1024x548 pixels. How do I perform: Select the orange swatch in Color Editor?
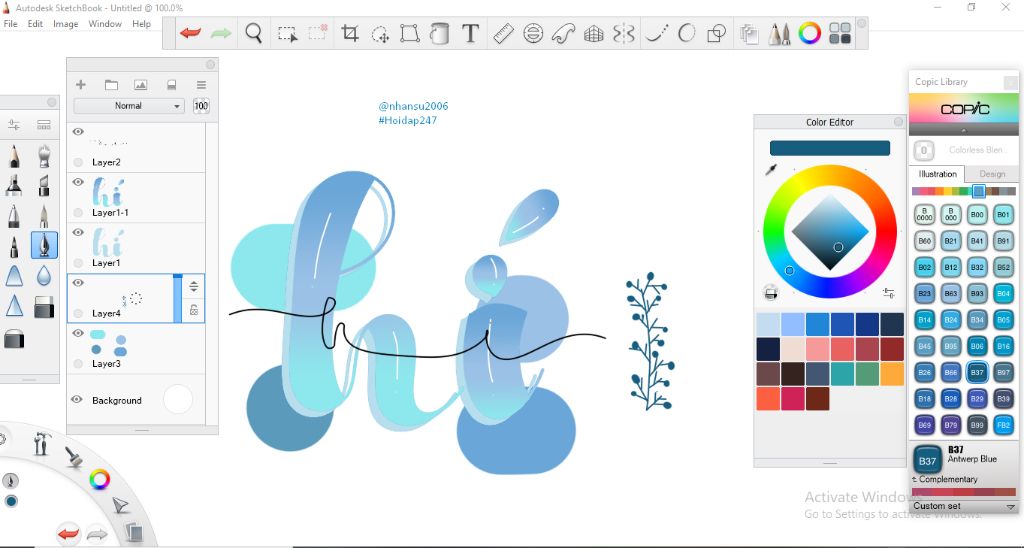point(891,374)
